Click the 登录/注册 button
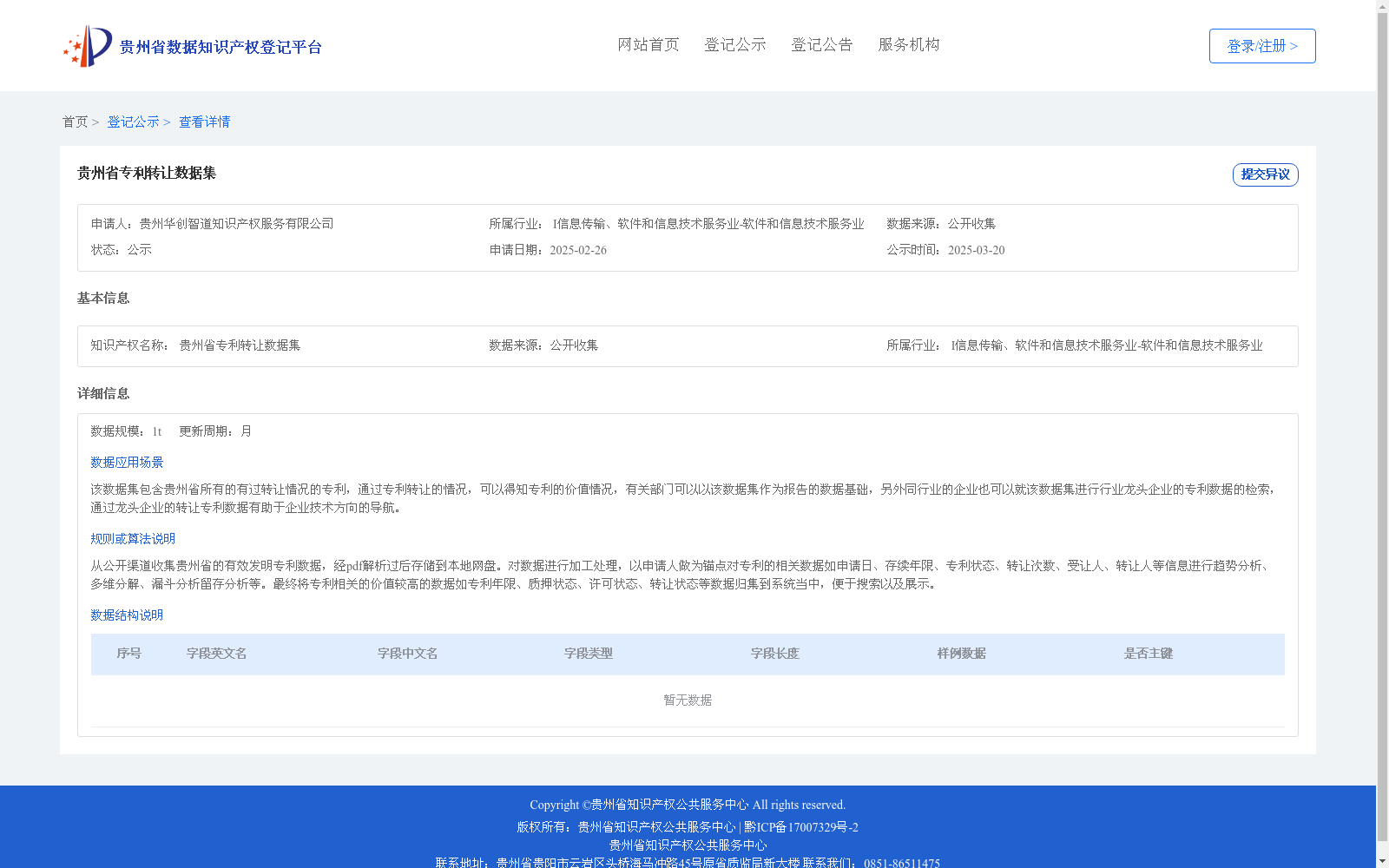Viewport: 1389px width, 868px height. pyautogui.click(x=1262, y=46)
